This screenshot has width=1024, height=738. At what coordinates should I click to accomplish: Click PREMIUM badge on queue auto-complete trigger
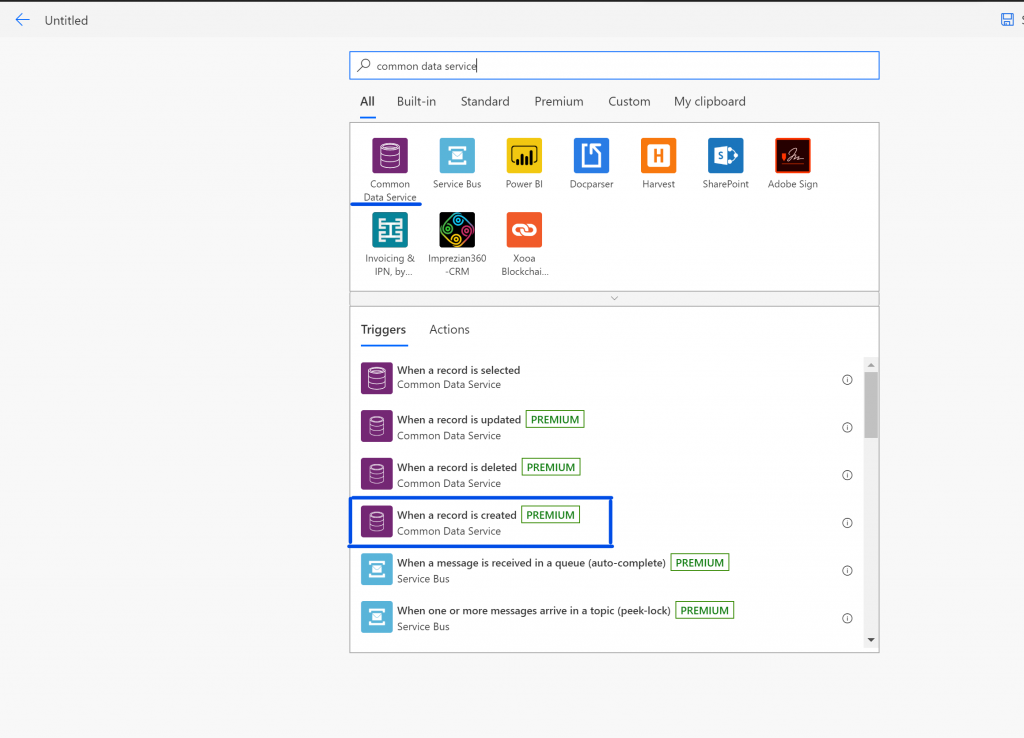[x=700, y=562]
